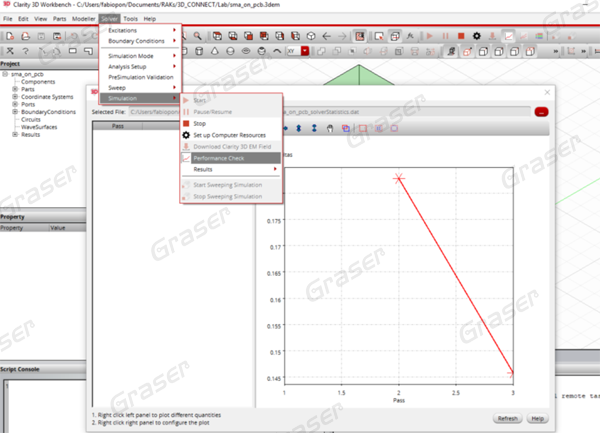This screenshot has width=600, height=433.
Task: Click the red browse file button
Action: pyautogui.click(x=541, y=112)
